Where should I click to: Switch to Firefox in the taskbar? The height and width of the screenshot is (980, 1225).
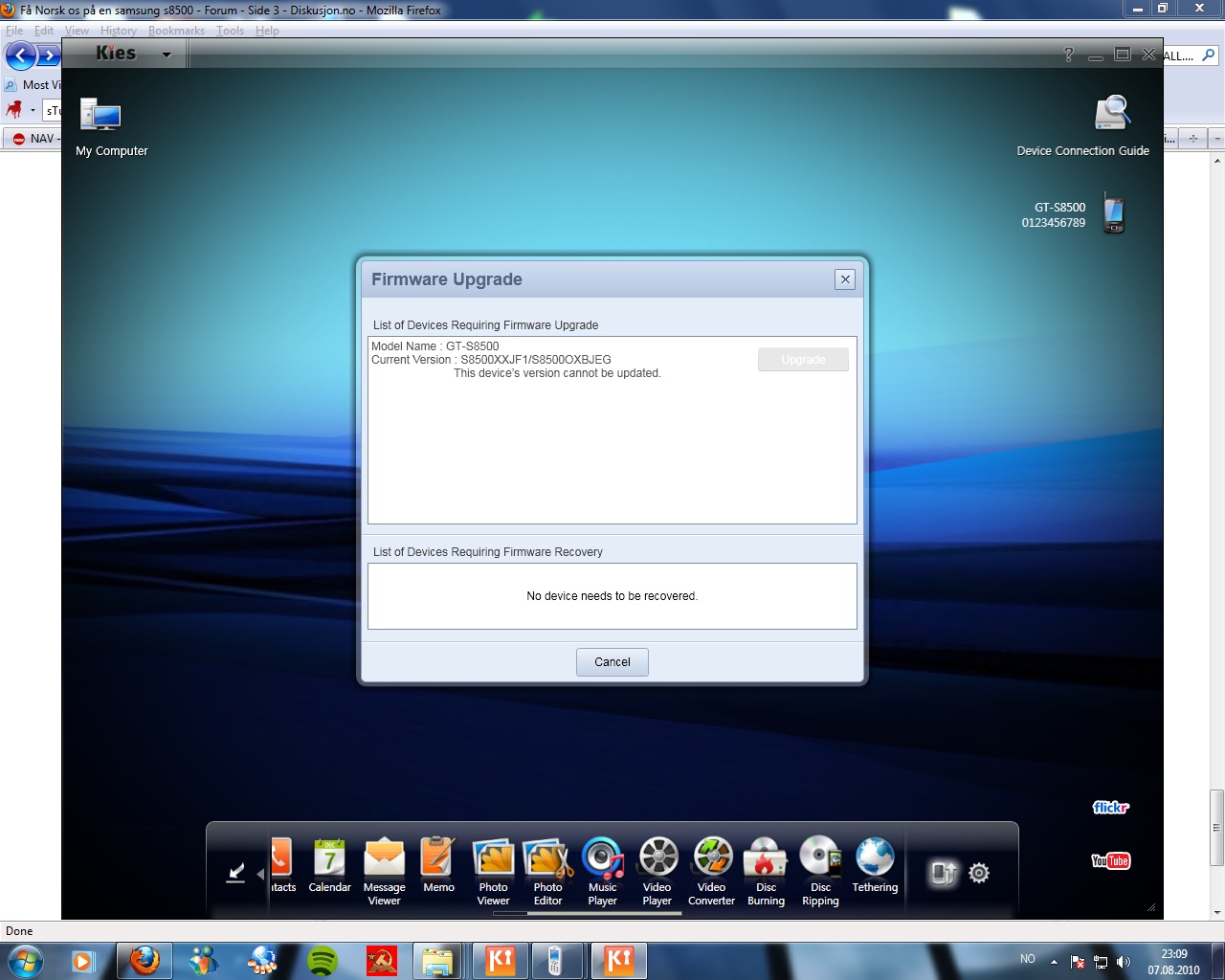pos(145,960)
